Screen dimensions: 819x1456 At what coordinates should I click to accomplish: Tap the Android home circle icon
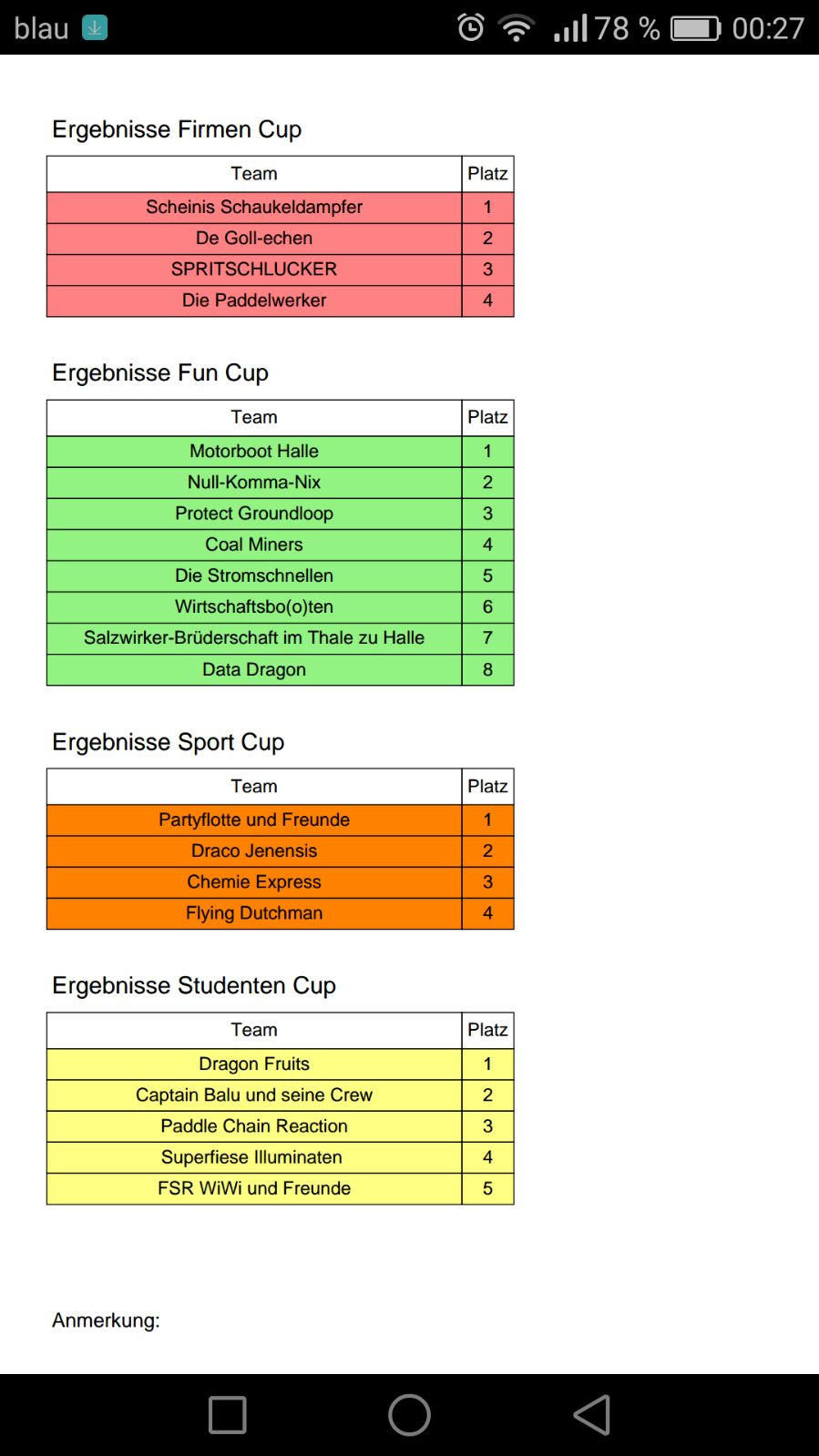409,1415
